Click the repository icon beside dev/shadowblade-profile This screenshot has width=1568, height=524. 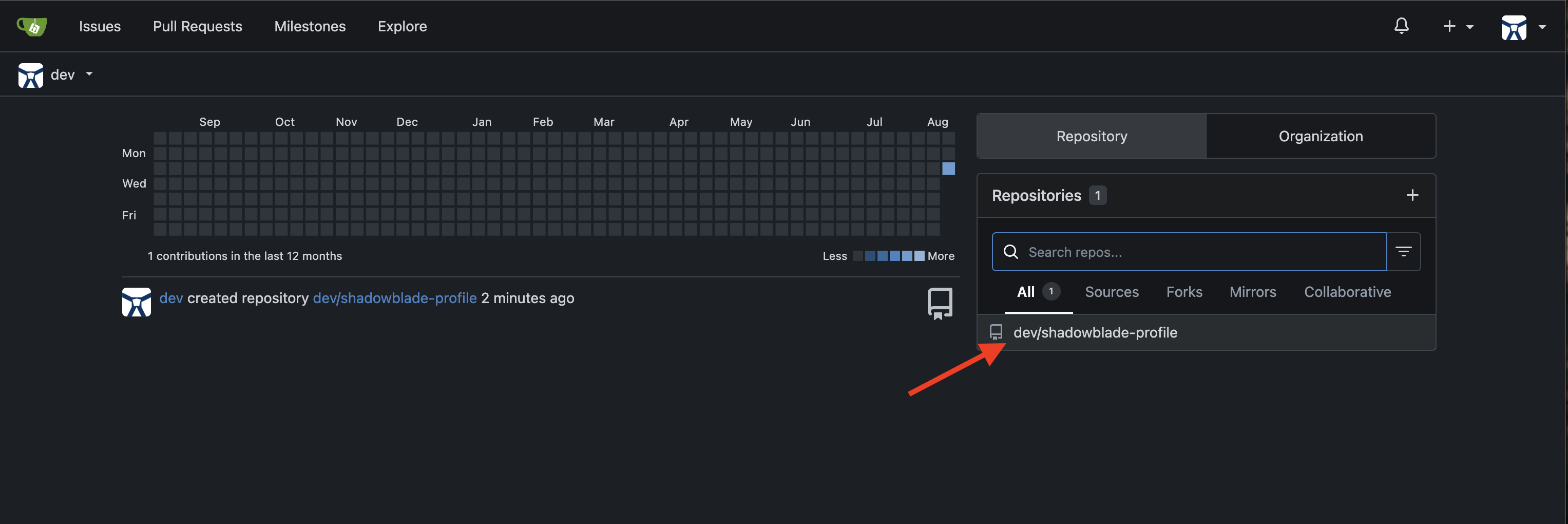click(997, 332)
